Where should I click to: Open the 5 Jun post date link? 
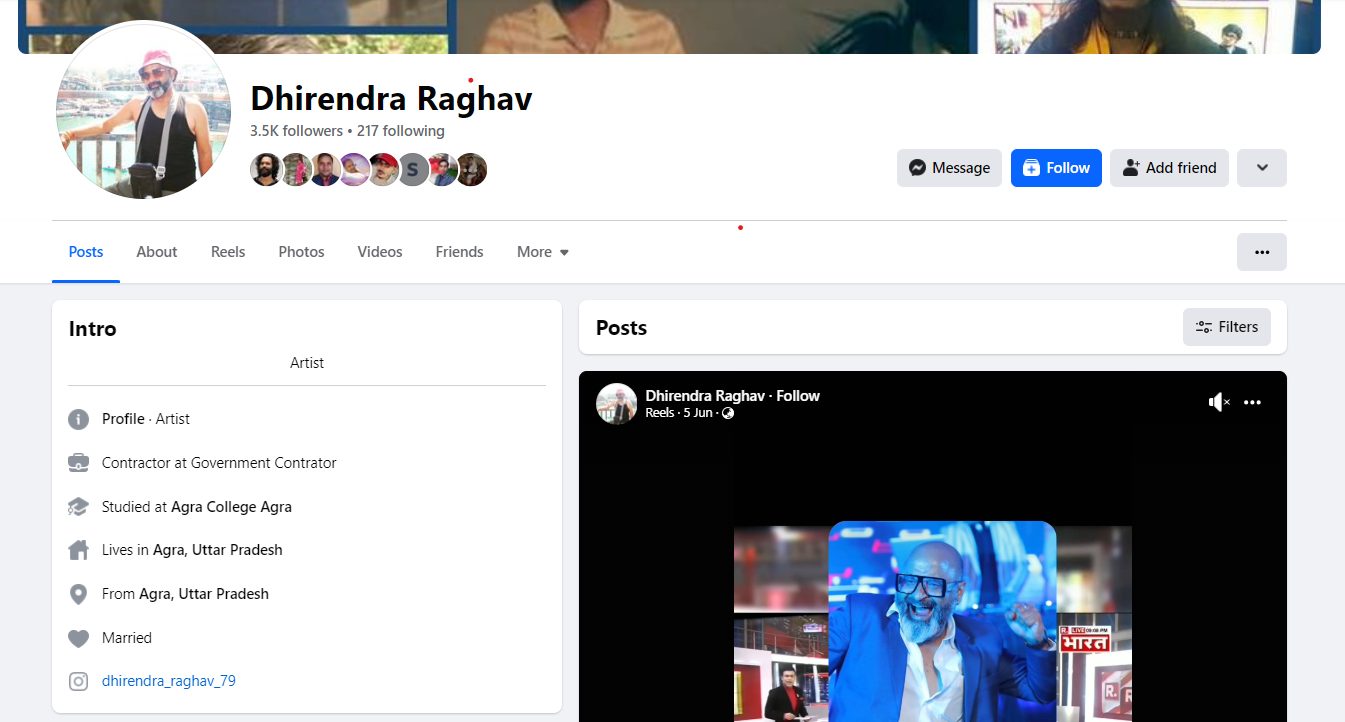(x=697, y=413)
